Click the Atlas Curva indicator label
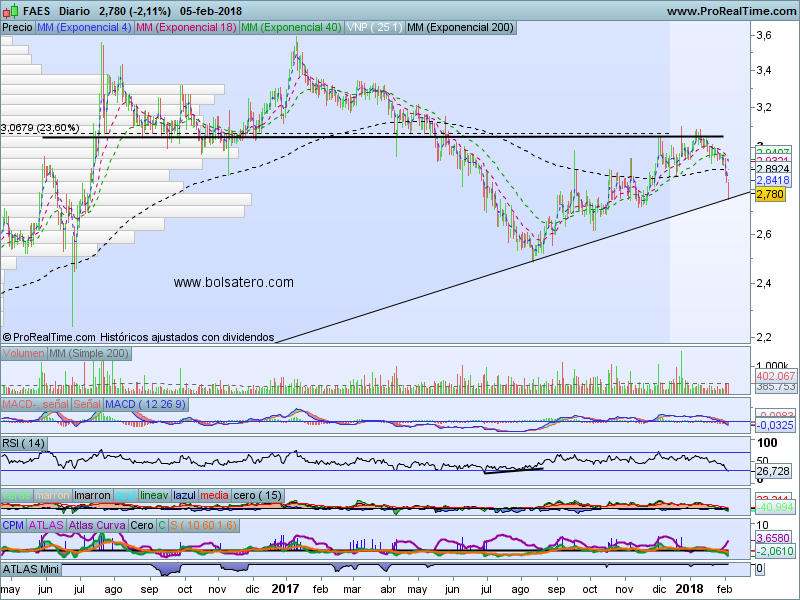Viewport: 800px width, 600px height. pyautogui.click(x=99, y=524)
